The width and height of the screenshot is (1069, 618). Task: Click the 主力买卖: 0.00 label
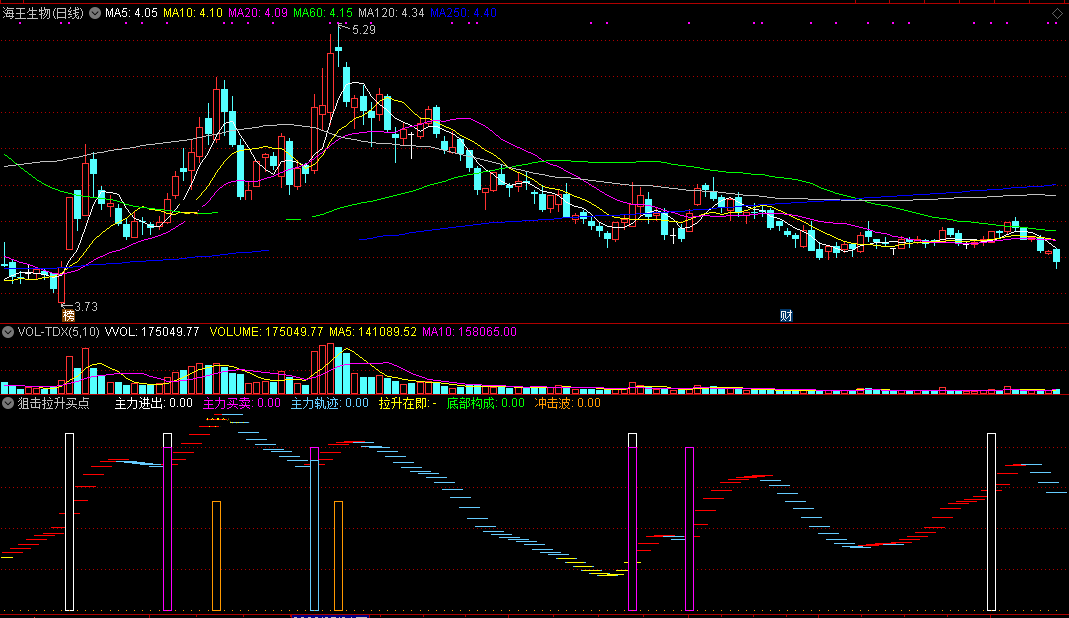pyautogui.click(x=242, y=403)
